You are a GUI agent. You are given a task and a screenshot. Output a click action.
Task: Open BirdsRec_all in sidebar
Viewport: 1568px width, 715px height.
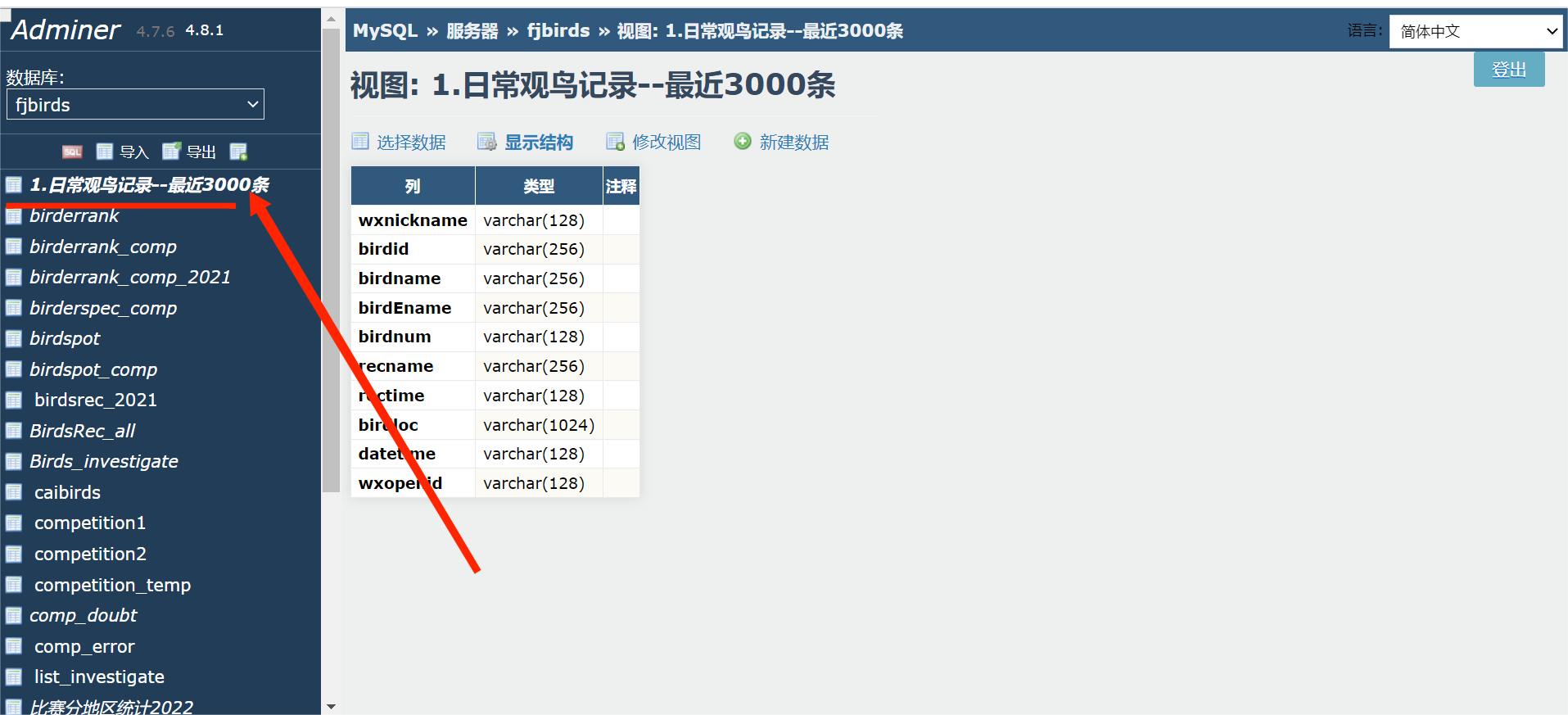pyautogui.click(x=83, y=431)
